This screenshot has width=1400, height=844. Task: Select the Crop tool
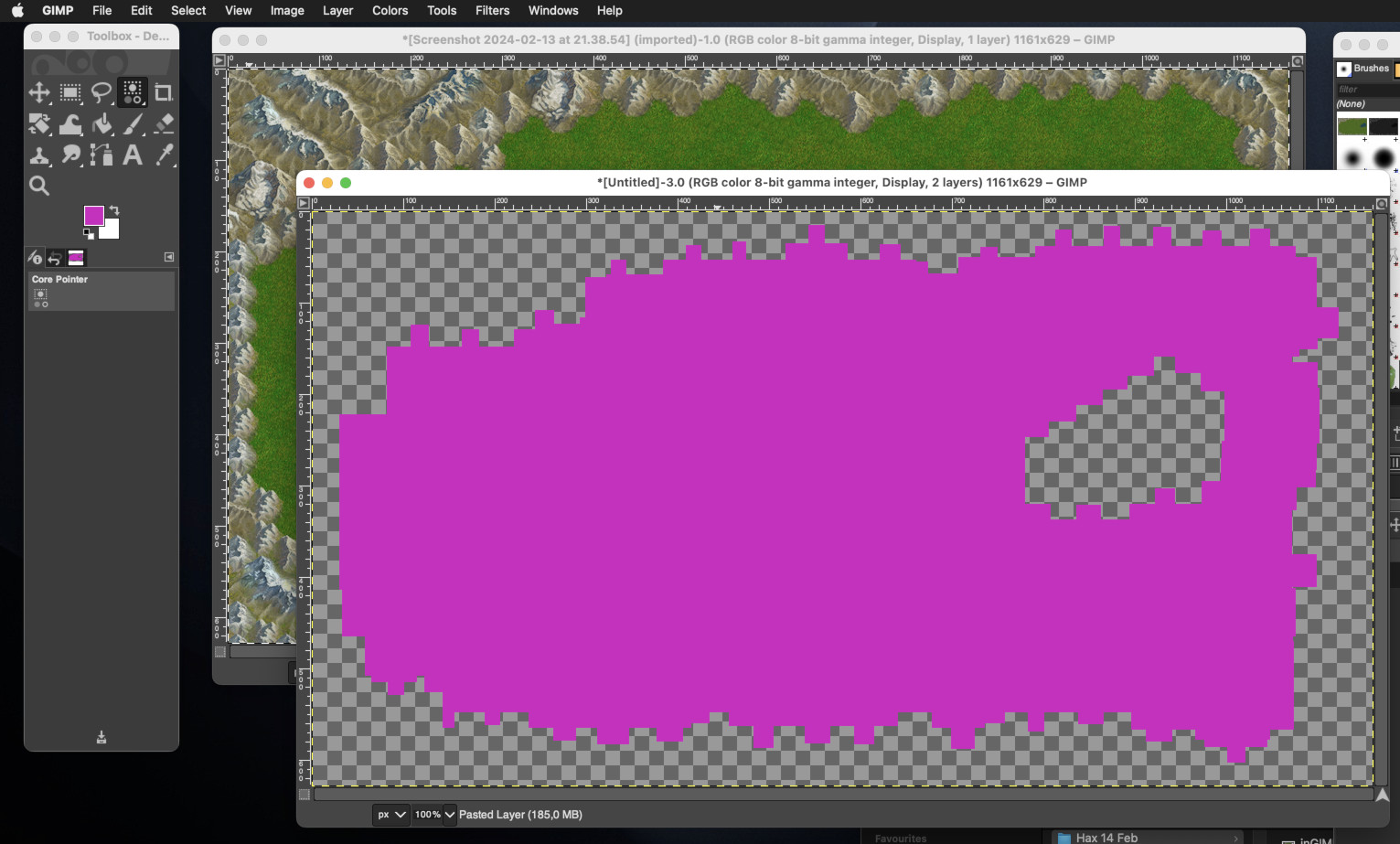(164, 92)
